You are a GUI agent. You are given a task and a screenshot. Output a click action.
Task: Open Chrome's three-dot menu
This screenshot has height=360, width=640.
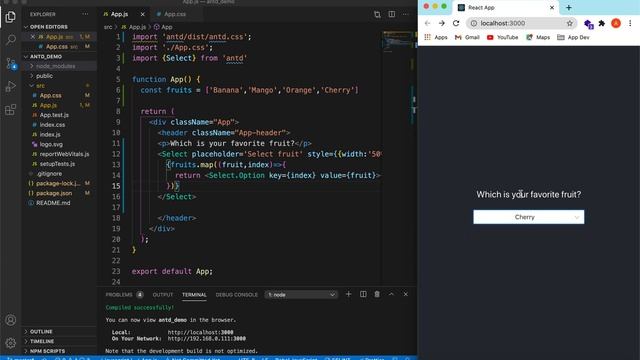[x=630, y=24]
